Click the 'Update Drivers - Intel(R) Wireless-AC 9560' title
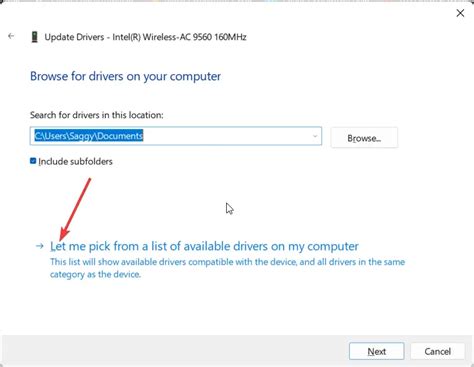This screenshot has height=367, width=474. coord(145,37)
